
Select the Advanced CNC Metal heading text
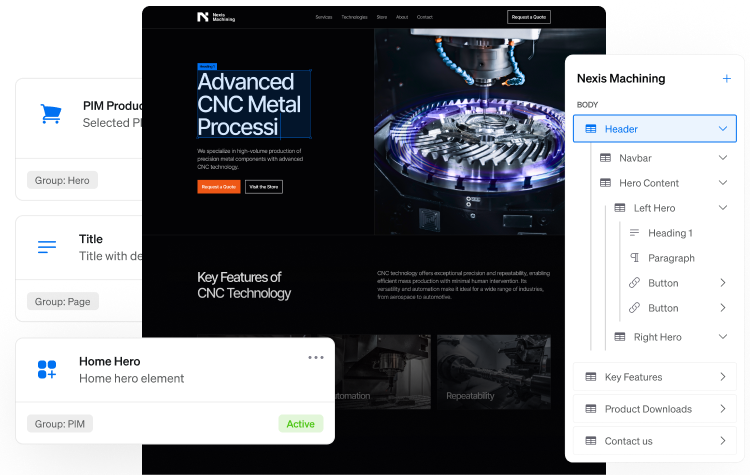[x=254, y=104]
